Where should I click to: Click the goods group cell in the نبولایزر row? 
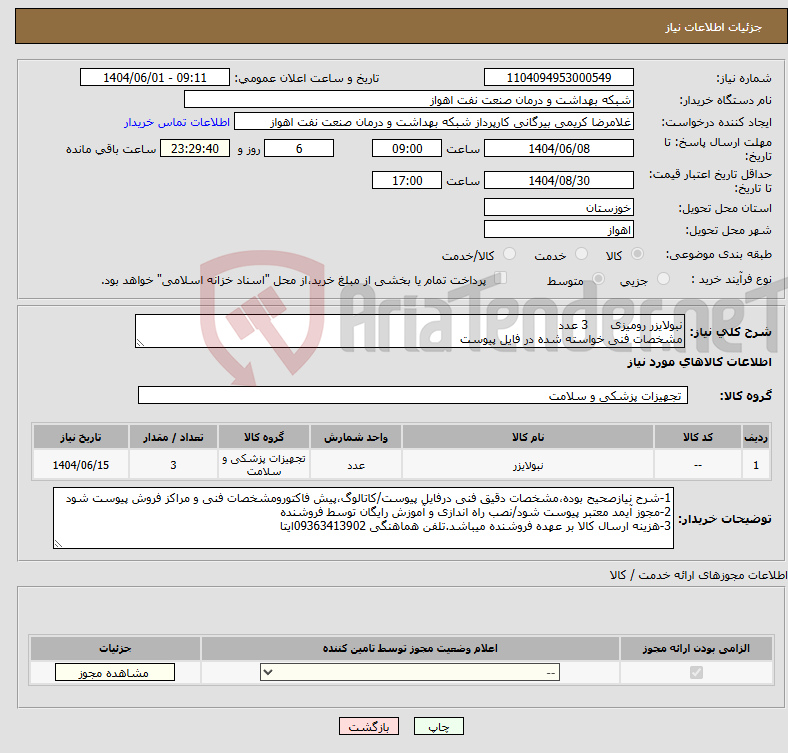[x=264, y=465]
